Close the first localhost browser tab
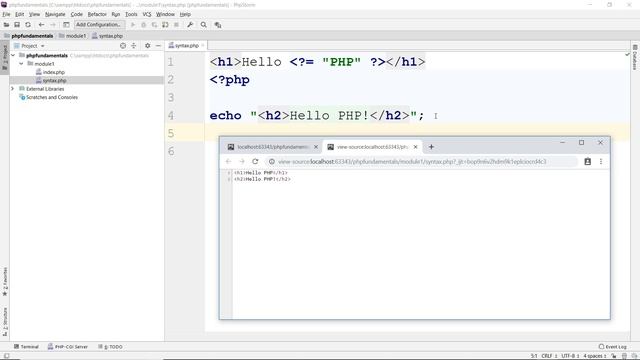The image size is (640, 360). click(316, 147)
